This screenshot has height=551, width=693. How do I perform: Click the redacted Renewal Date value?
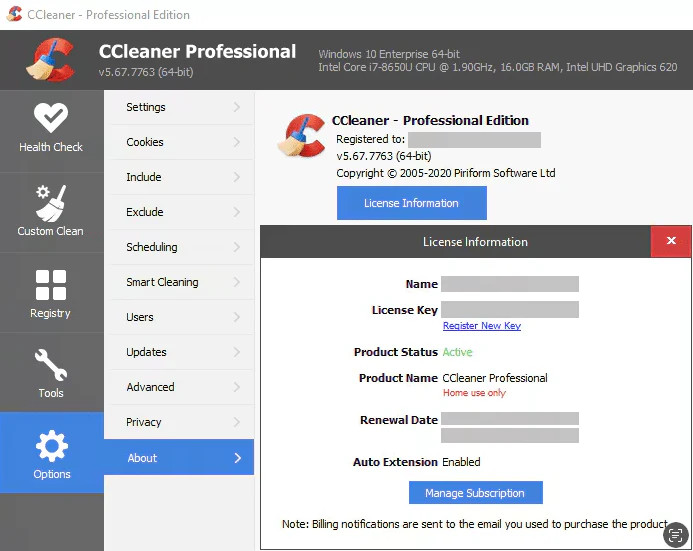(510, 427)
